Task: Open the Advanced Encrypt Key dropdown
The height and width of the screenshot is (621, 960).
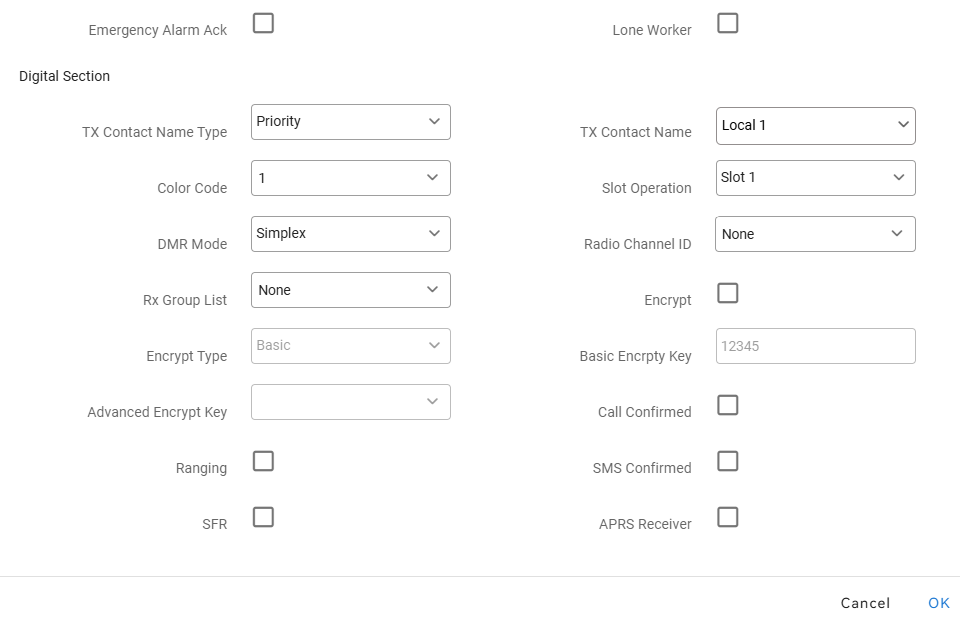Action: coord(350,402)
